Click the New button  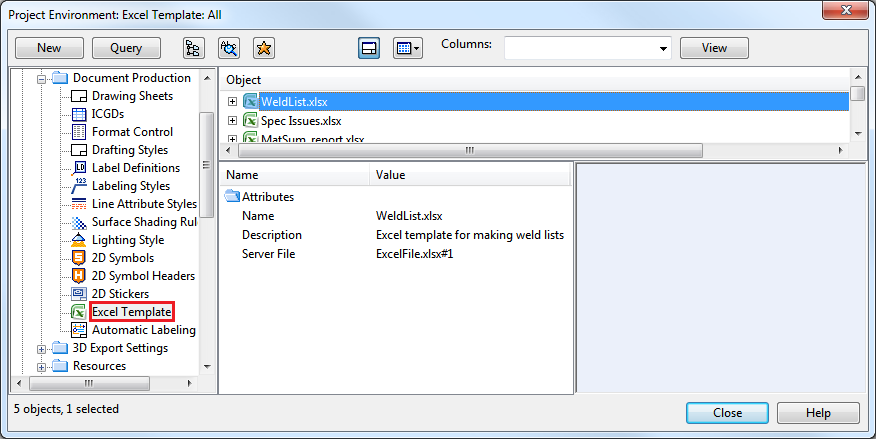tap(49, 48)
